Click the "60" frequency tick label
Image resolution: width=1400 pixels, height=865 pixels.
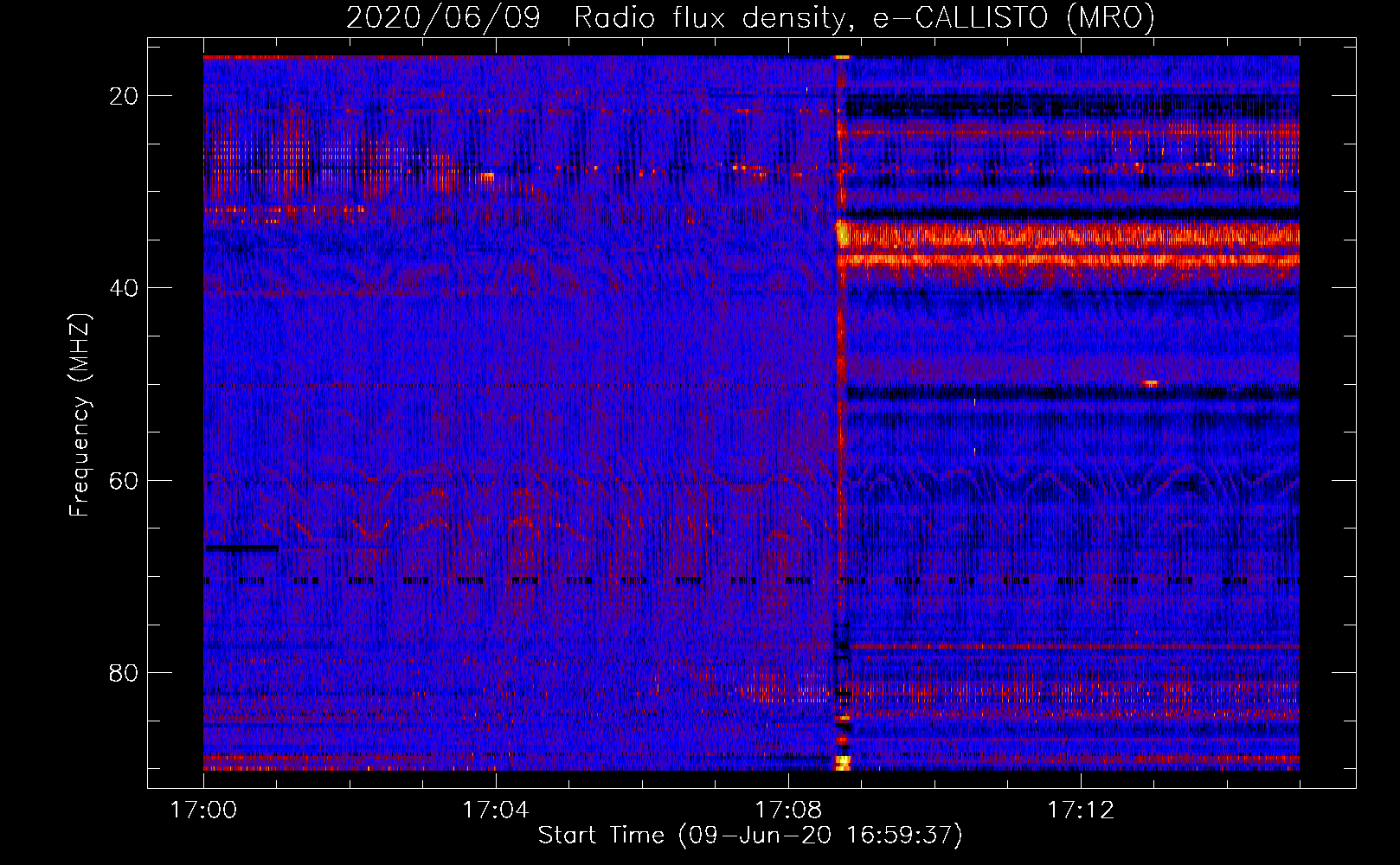(124, 480)
